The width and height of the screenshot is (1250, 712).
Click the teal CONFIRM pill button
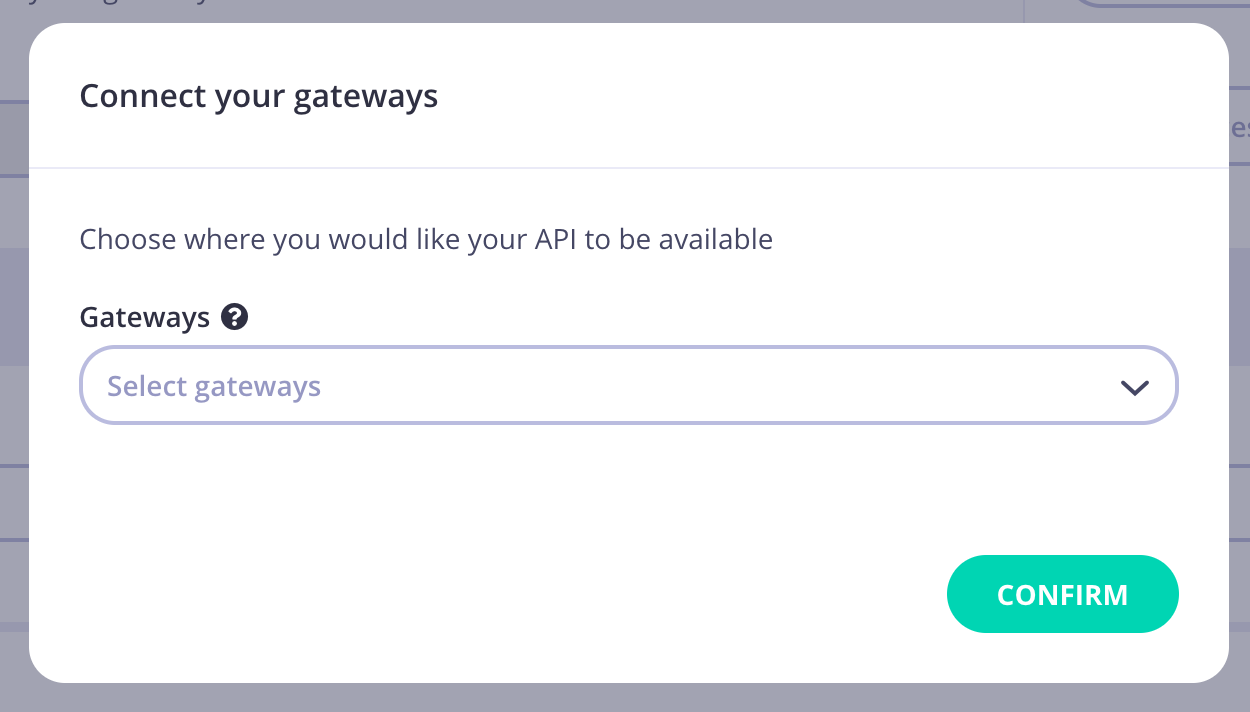coord(1062,594)
